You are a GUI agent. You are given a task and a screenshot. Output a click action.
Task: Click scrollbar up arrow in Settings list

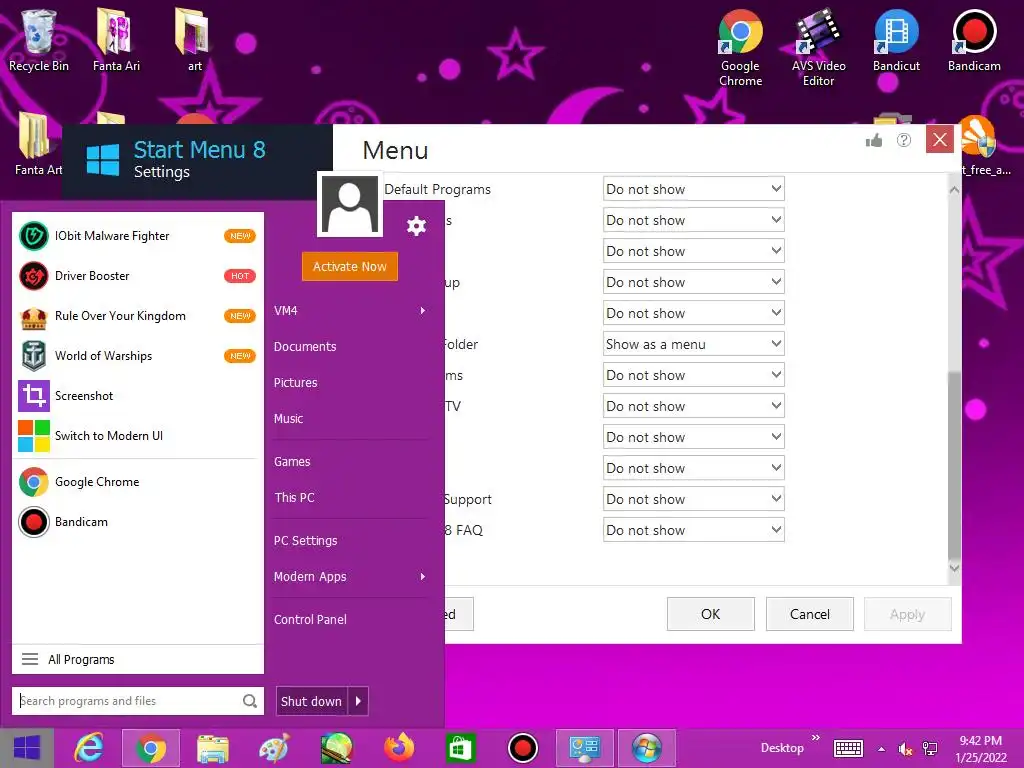(954, 189)
